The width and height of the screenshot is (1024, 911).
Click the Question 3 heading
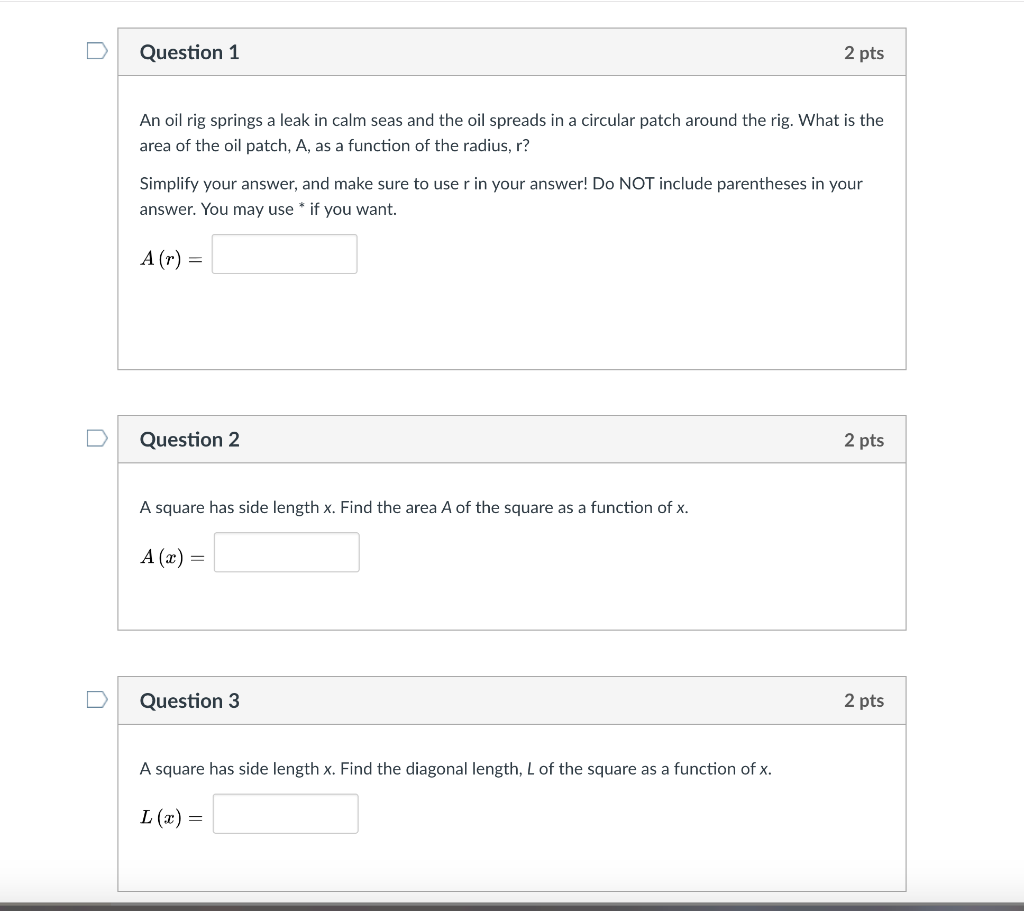(x=189, y=701)
